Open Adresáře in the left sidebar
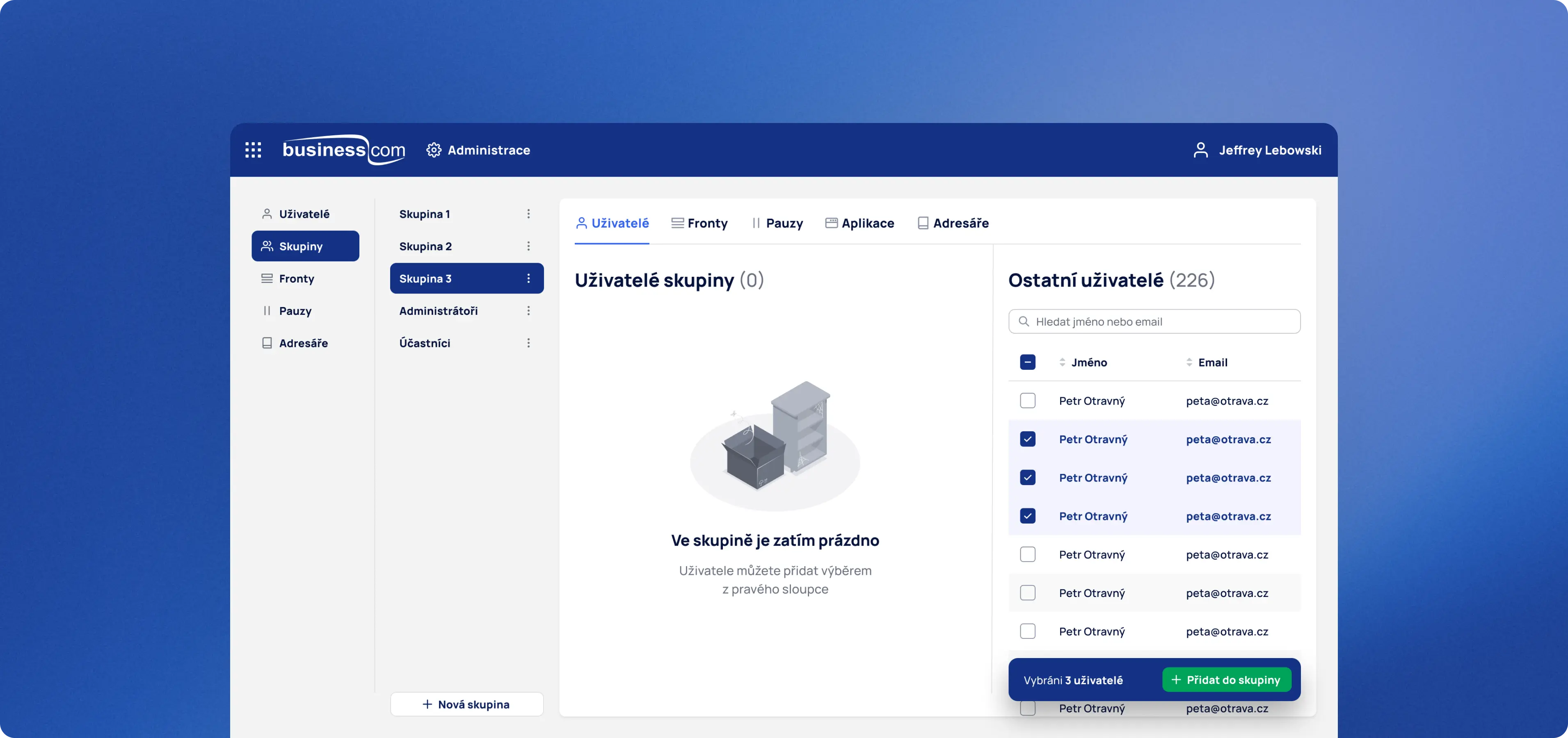Image resolution: width=1568 pixels, height=738 pixels. click(x=305, y=343)
